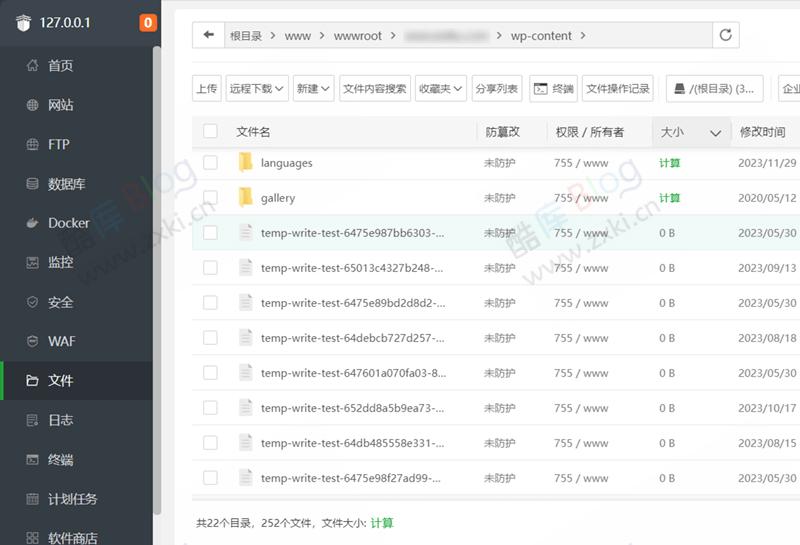Screen dimensions: 800x545
Task: Sort by 文件名 column header
Action: click(x=253, y=132)
